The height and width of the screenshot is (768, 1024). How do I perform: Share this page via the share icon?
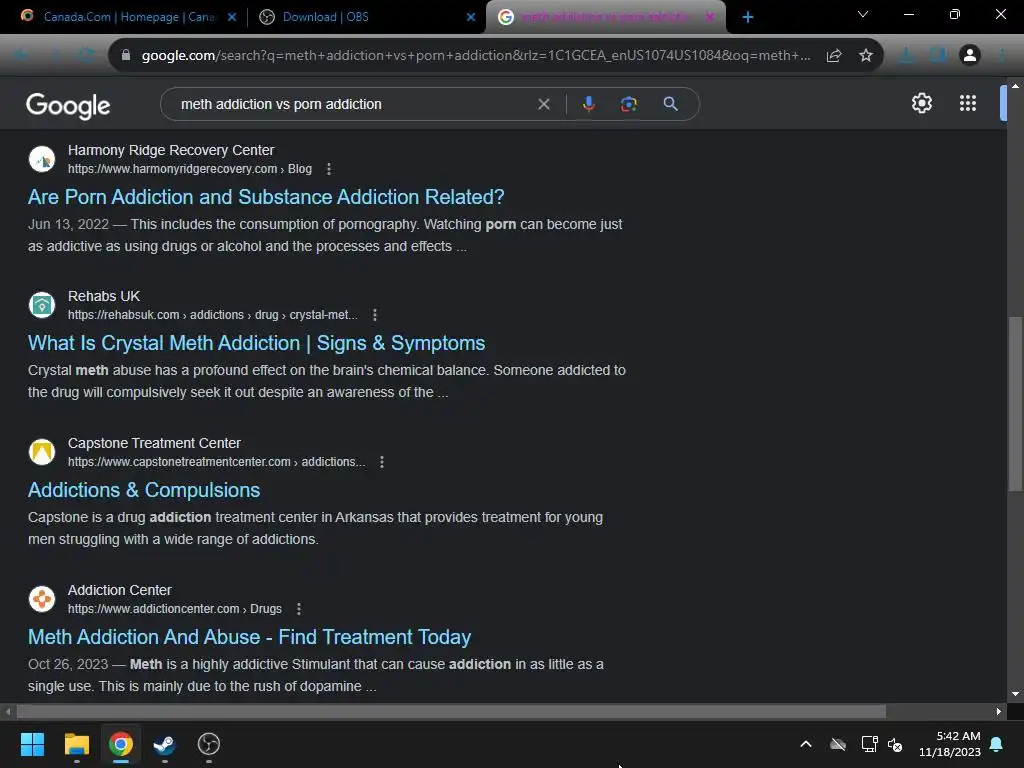[x=834, y=56]
